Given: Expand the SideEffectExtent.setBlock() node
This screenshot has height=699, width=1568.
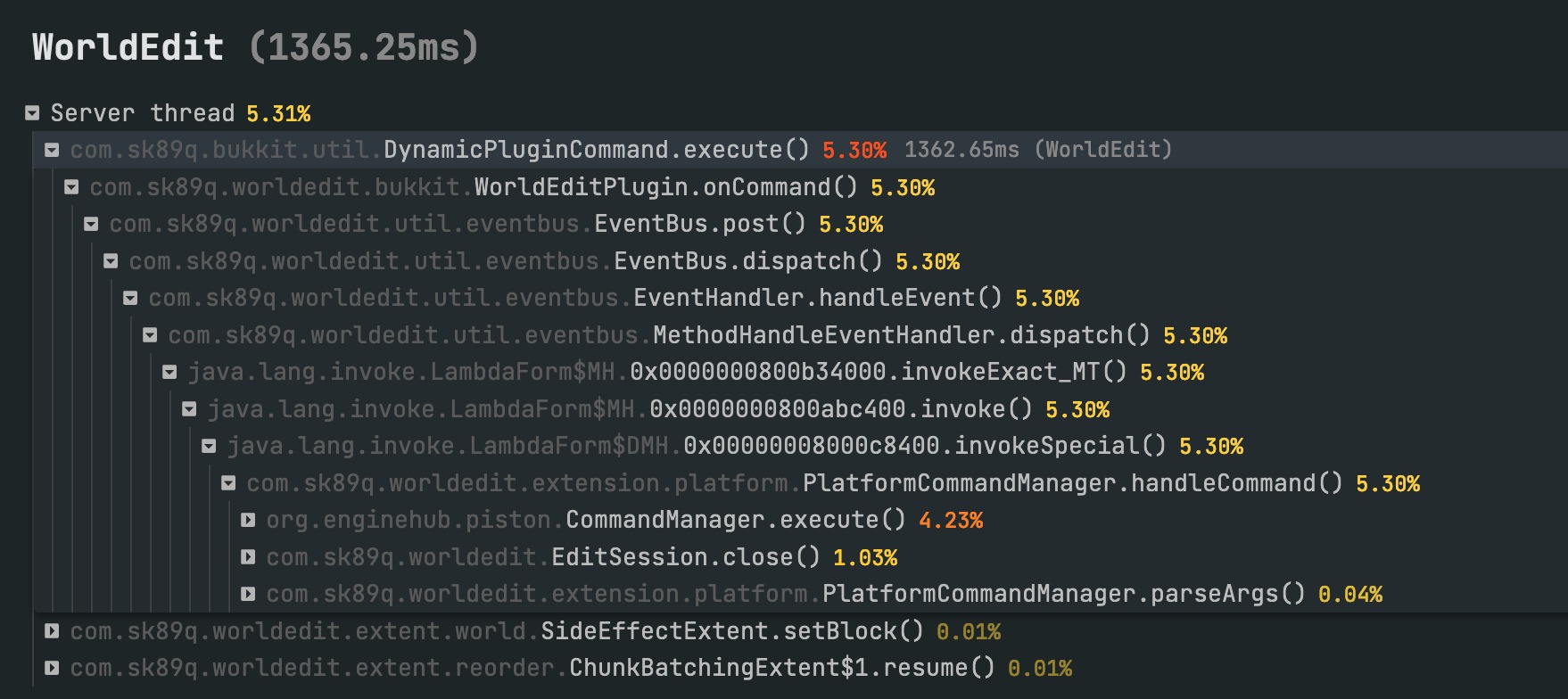Looking at the screenshot, I should click(52, 631).
